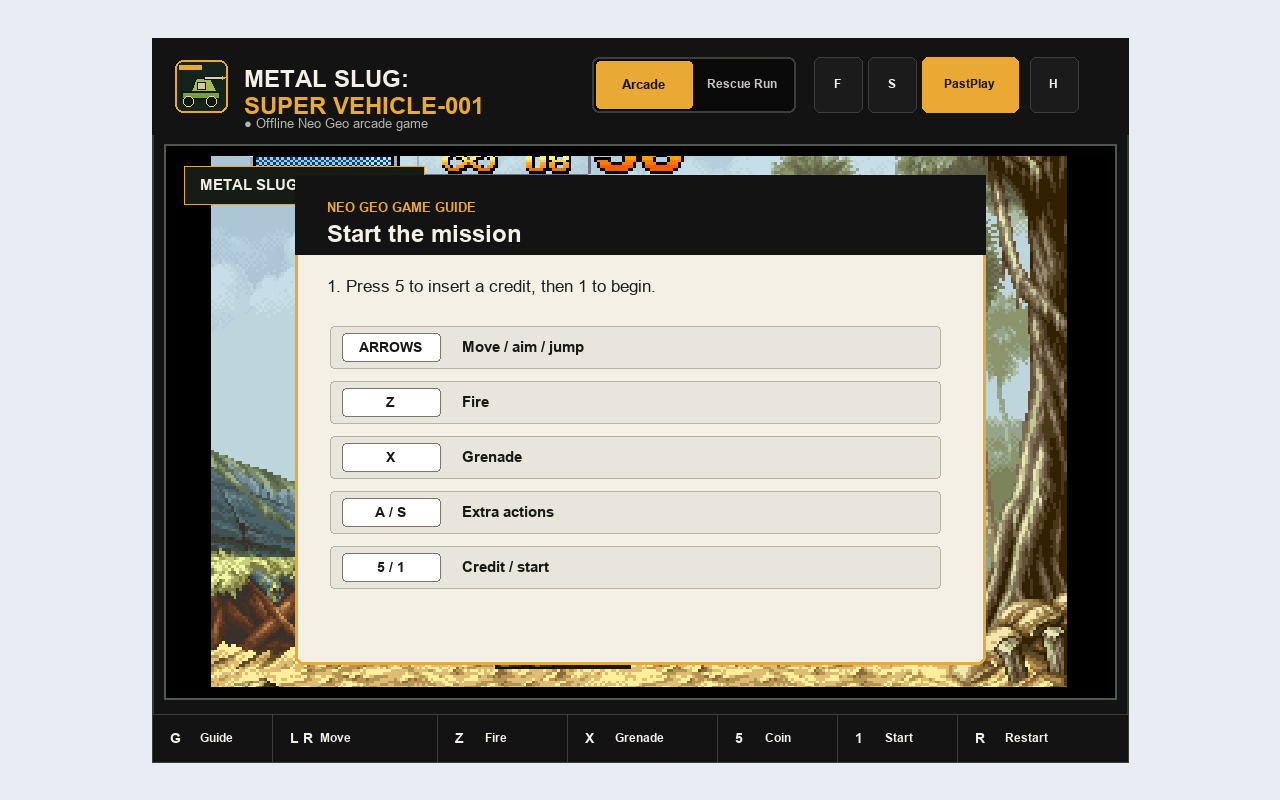Image resolution: width=1280 pixels, height=800 pixels.
Task: Click the 'NEO GEO GAME GUIDE' label
Action: (401, 207)
